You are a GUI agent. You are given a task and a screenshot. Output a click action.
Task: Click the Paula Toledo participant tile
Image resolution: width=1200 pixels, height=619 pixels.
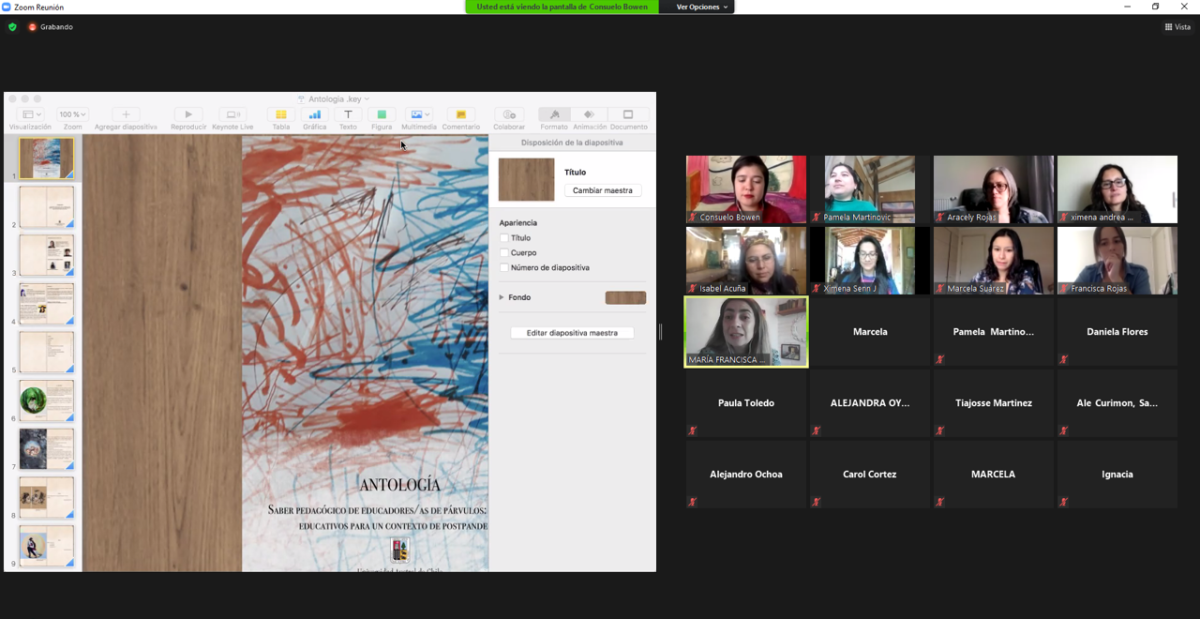point(746,403)
